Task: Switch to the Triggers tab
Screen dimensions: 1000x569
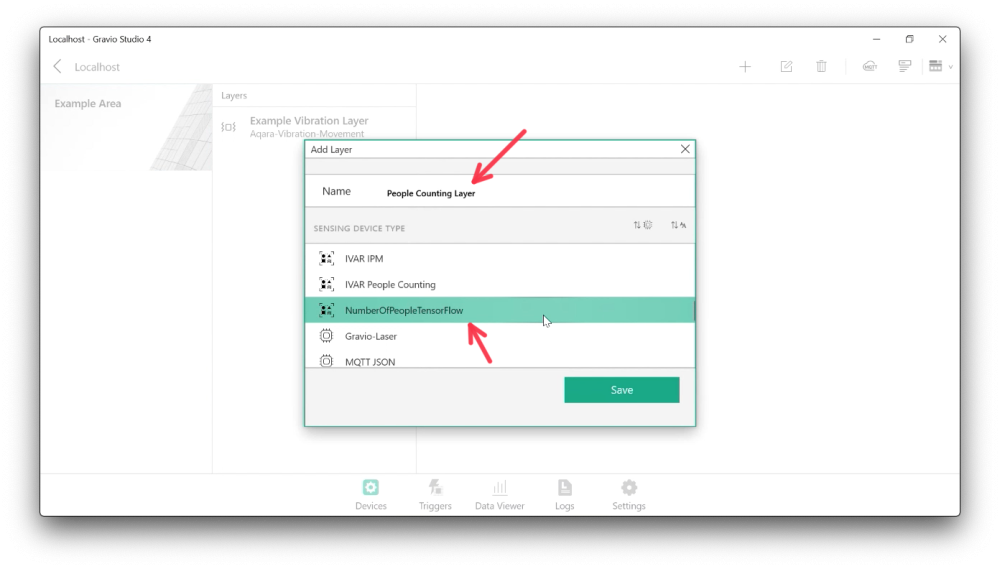Action: pyautogui.click(x=435, y=495)
